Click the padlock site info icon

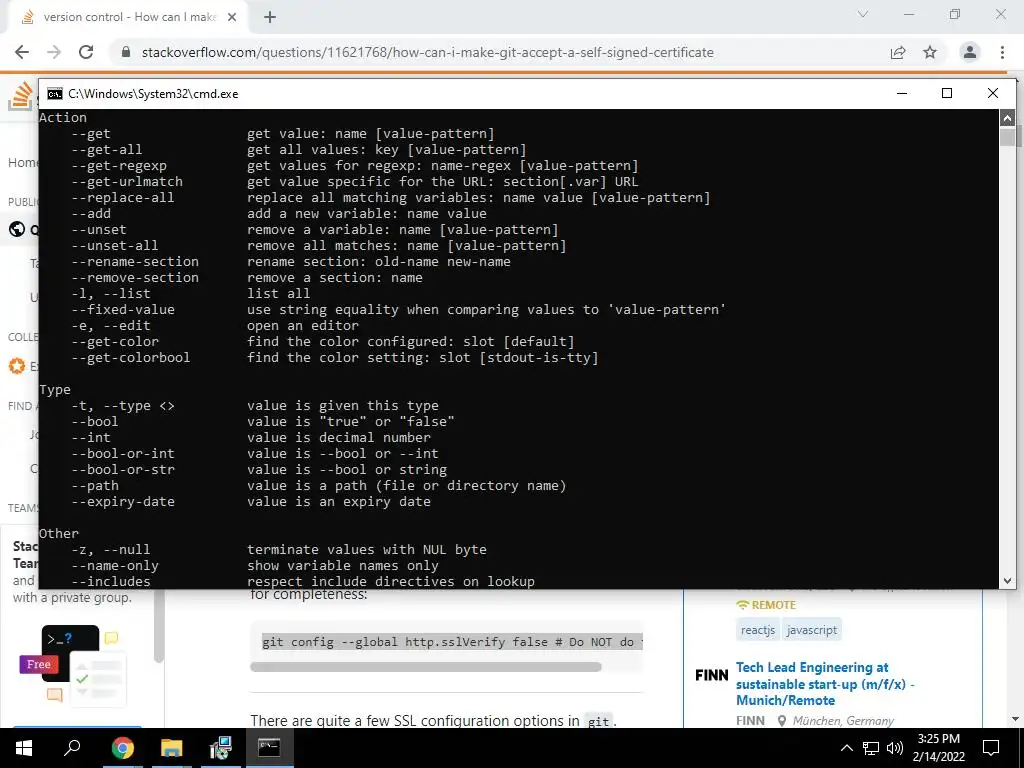pos(126,52)
